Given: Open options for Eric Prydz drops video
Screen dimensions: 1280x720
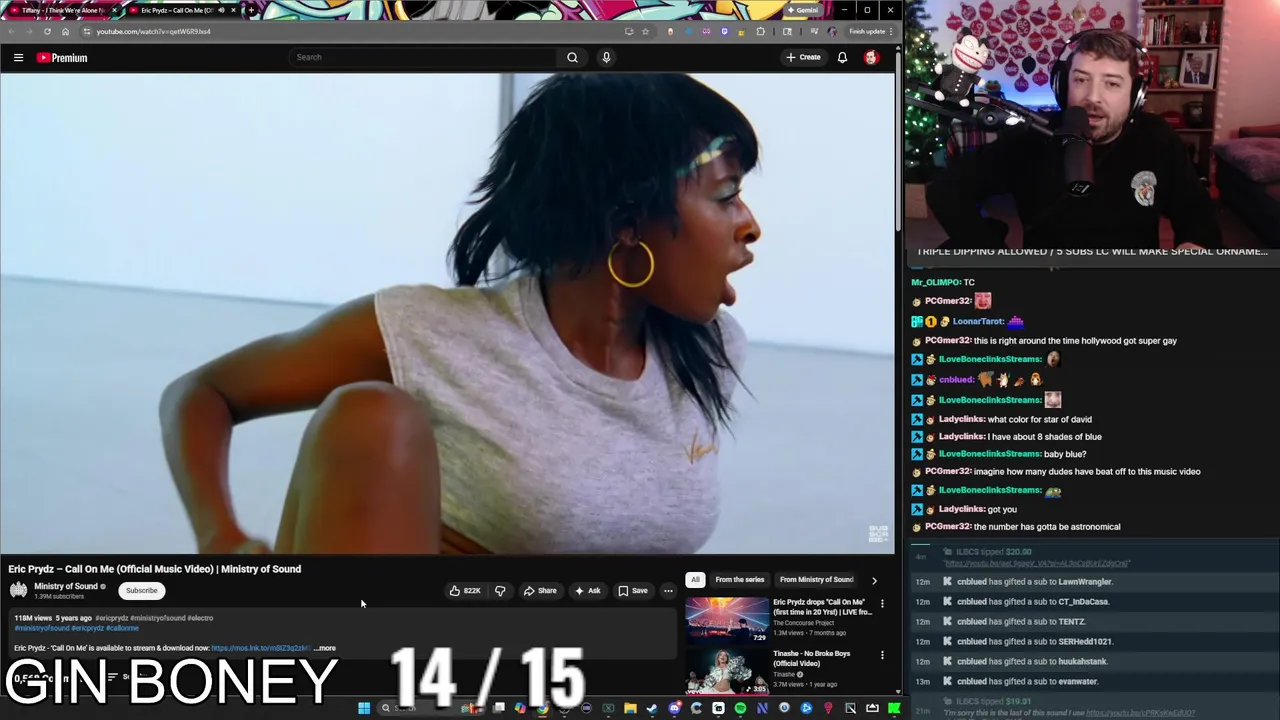Looking at the screenshot, I should pos(882,604).
